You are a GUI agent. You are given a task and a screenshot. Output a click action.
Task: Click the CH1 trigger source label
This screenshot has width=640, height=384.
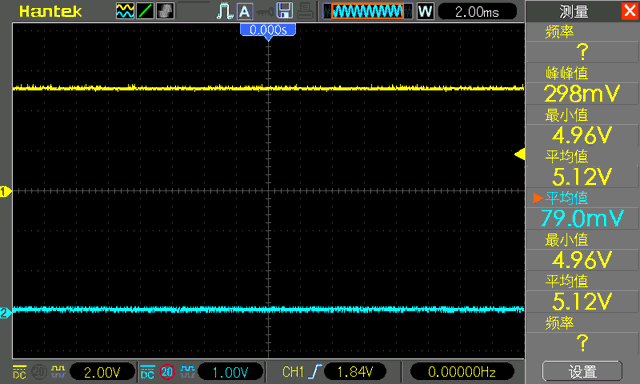pyautogui.click(x=293, y=372)
